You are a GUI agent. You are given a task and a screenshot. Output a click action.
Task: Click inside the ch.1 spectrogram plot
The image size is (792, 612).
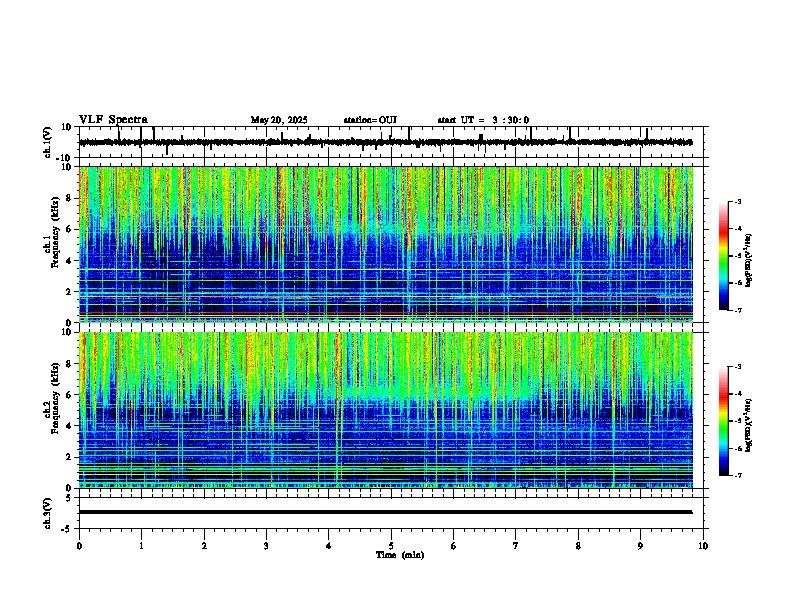(x=386, y=244)
